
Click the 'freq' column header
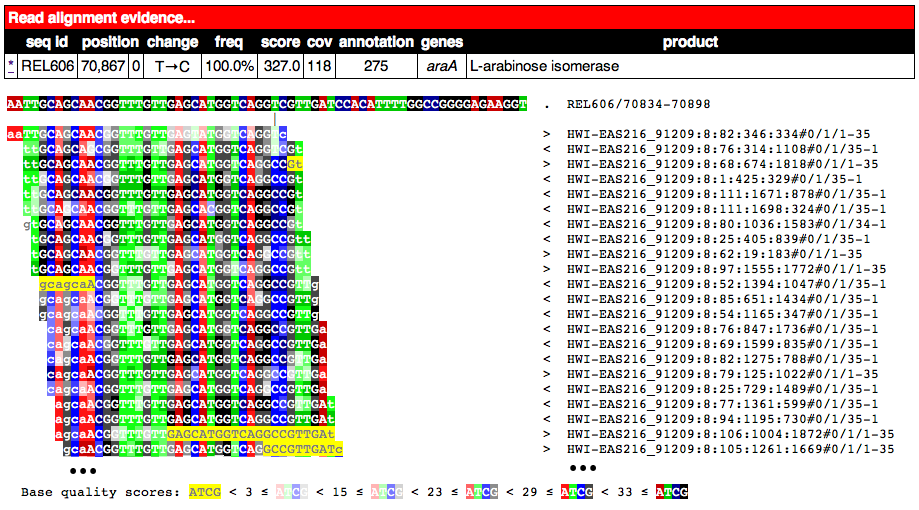pyautogui.click(x=229, y=42)
